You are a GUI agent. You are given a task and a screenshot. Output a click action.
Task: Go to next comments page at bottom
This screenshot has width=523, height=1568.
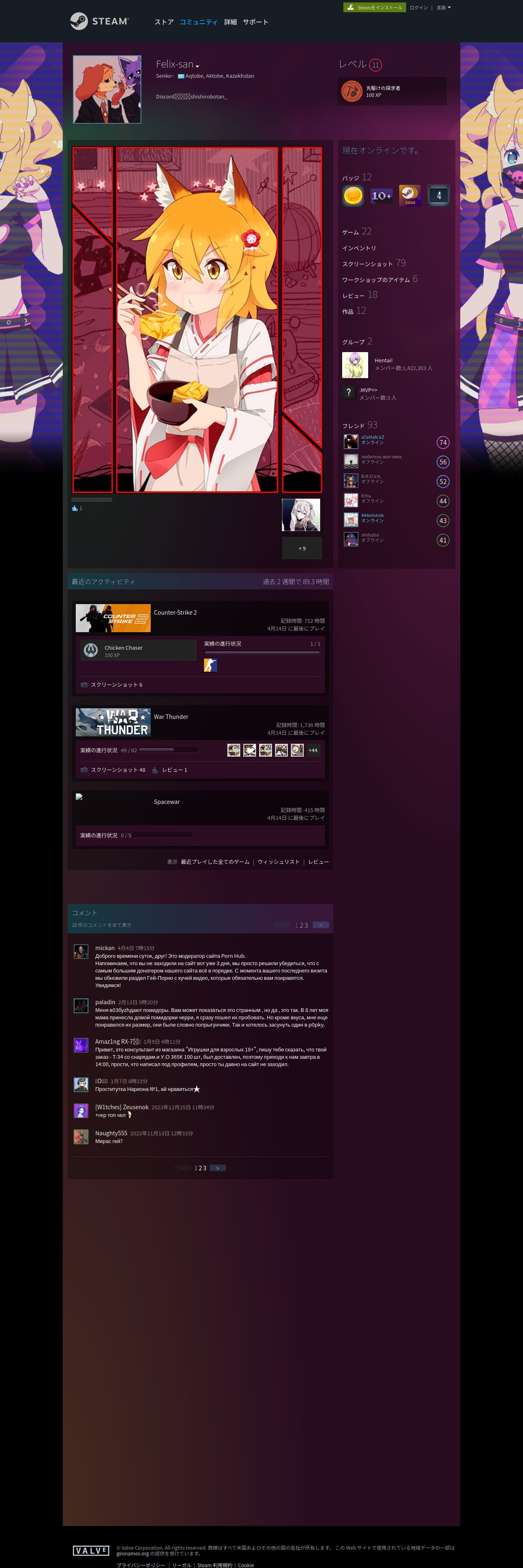218,1168
